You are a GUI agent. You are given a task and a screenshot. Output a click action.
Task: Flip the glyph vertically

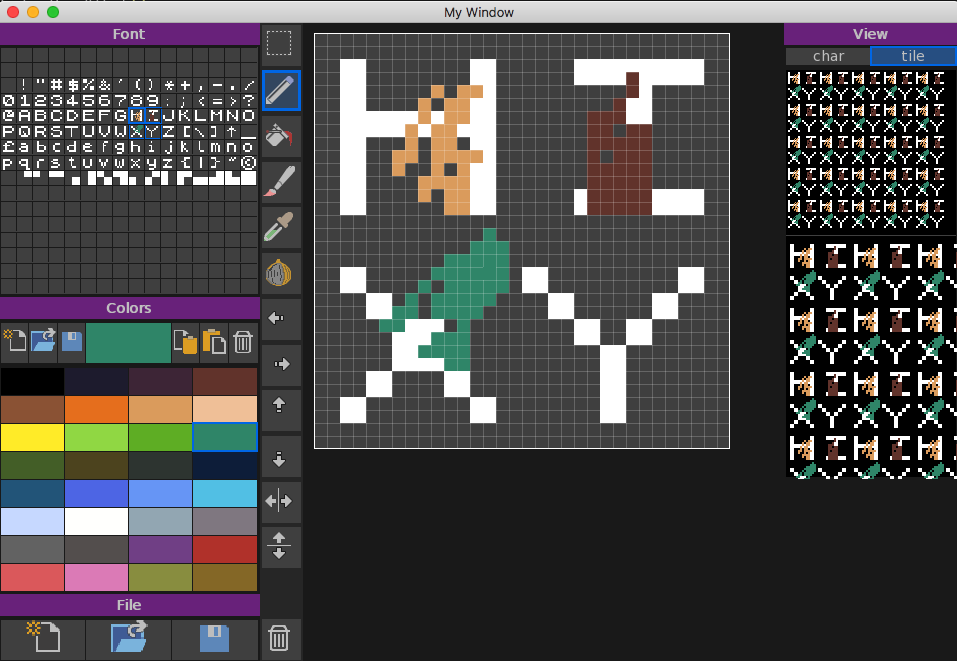(280, 547)
